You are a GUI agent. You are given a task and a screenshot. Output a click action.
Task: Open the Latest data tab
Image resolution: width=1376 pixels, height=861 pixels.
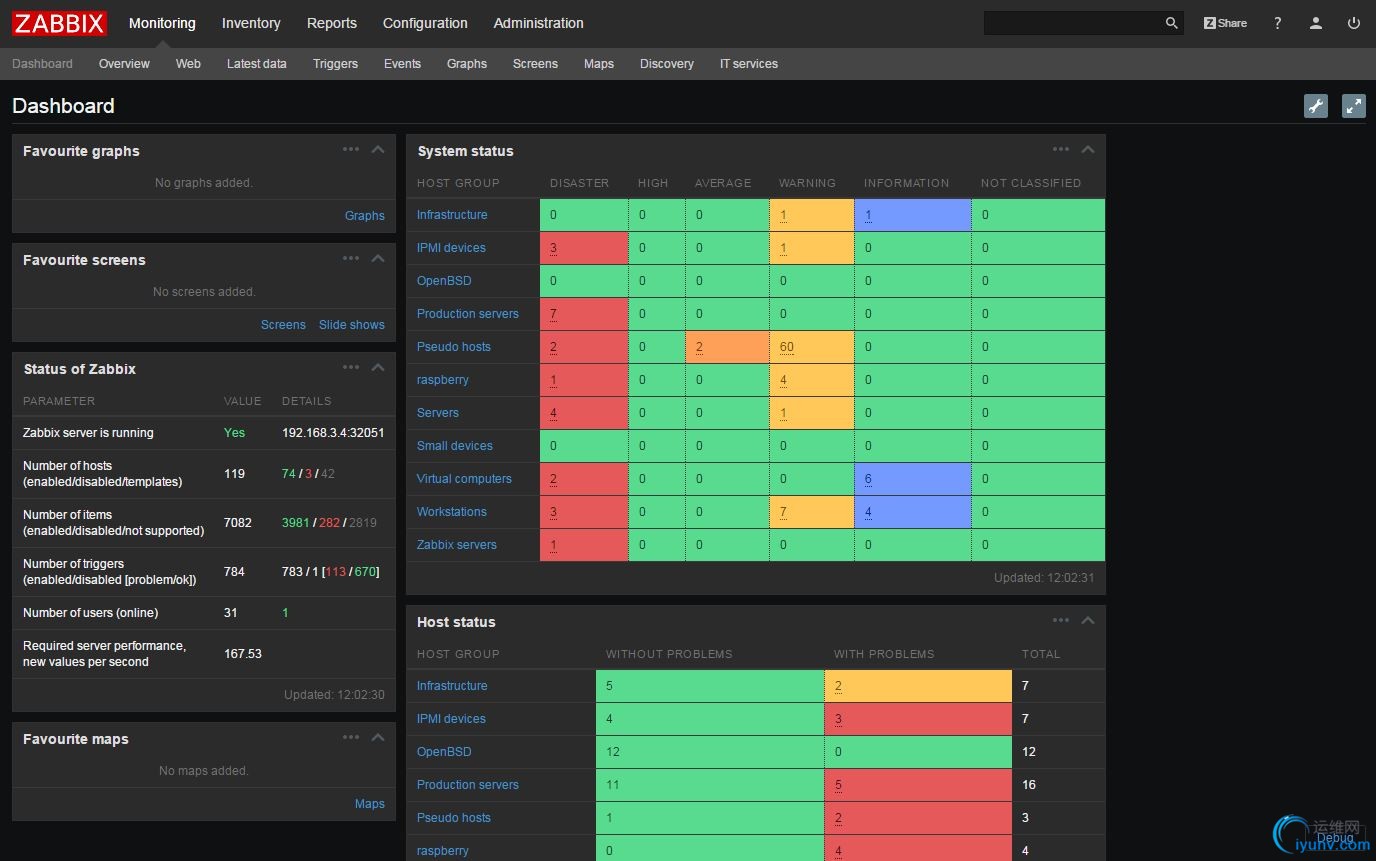(256, 64)
